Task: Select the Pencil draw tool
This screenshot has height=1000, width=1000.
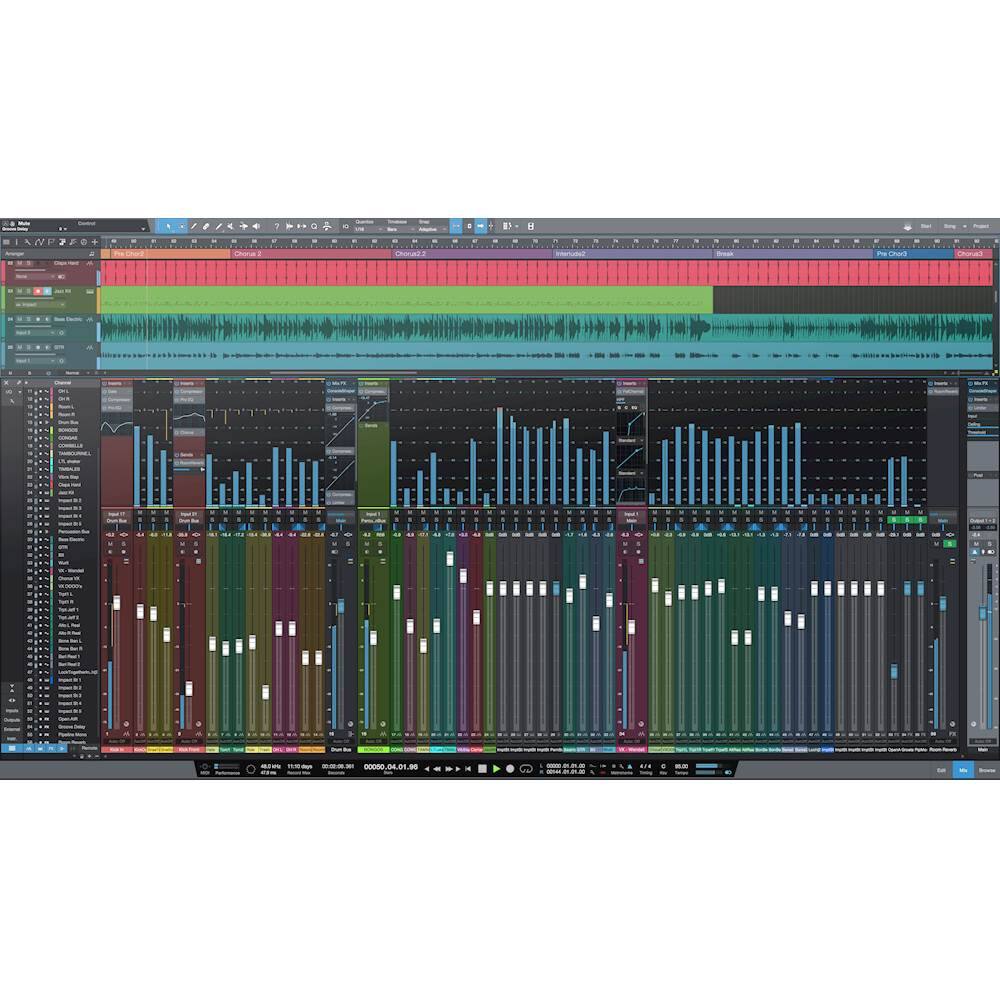Action: 194,226
